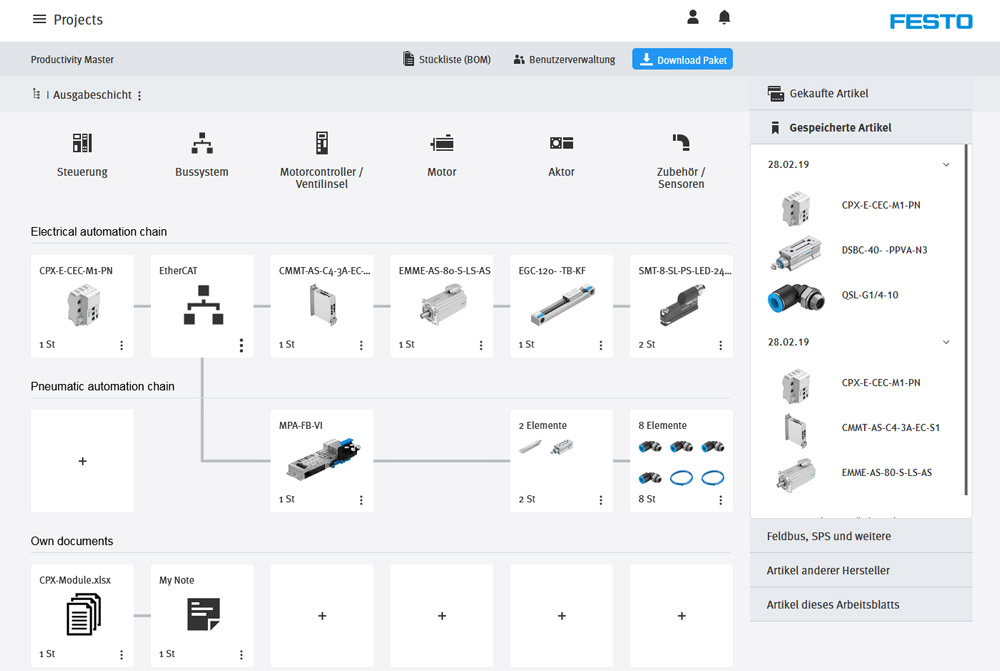Select the Bussystem category icon
Viewport: 1000px width, 671px height.
(x=201, y=143)
